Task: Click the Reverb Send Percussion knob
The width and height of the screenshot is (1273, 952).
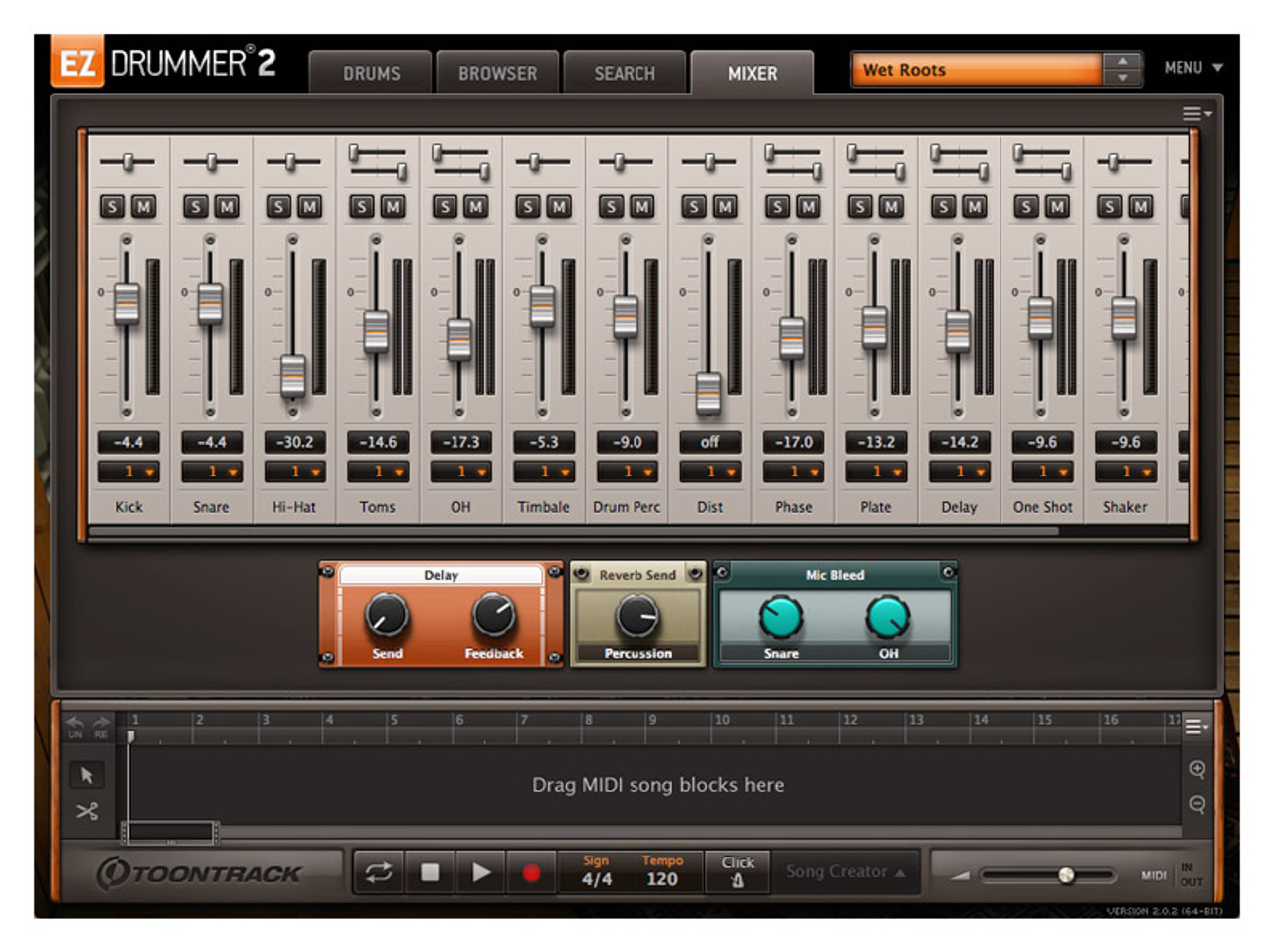Action: coord(637,616)
